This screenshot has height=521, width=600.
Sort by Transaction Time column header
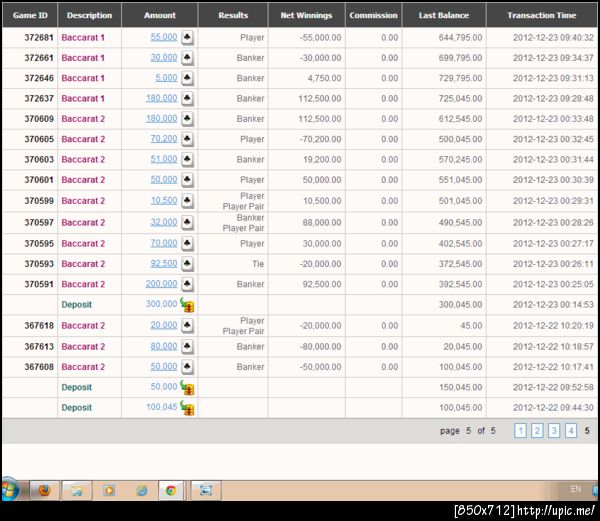tap(542, 15)
